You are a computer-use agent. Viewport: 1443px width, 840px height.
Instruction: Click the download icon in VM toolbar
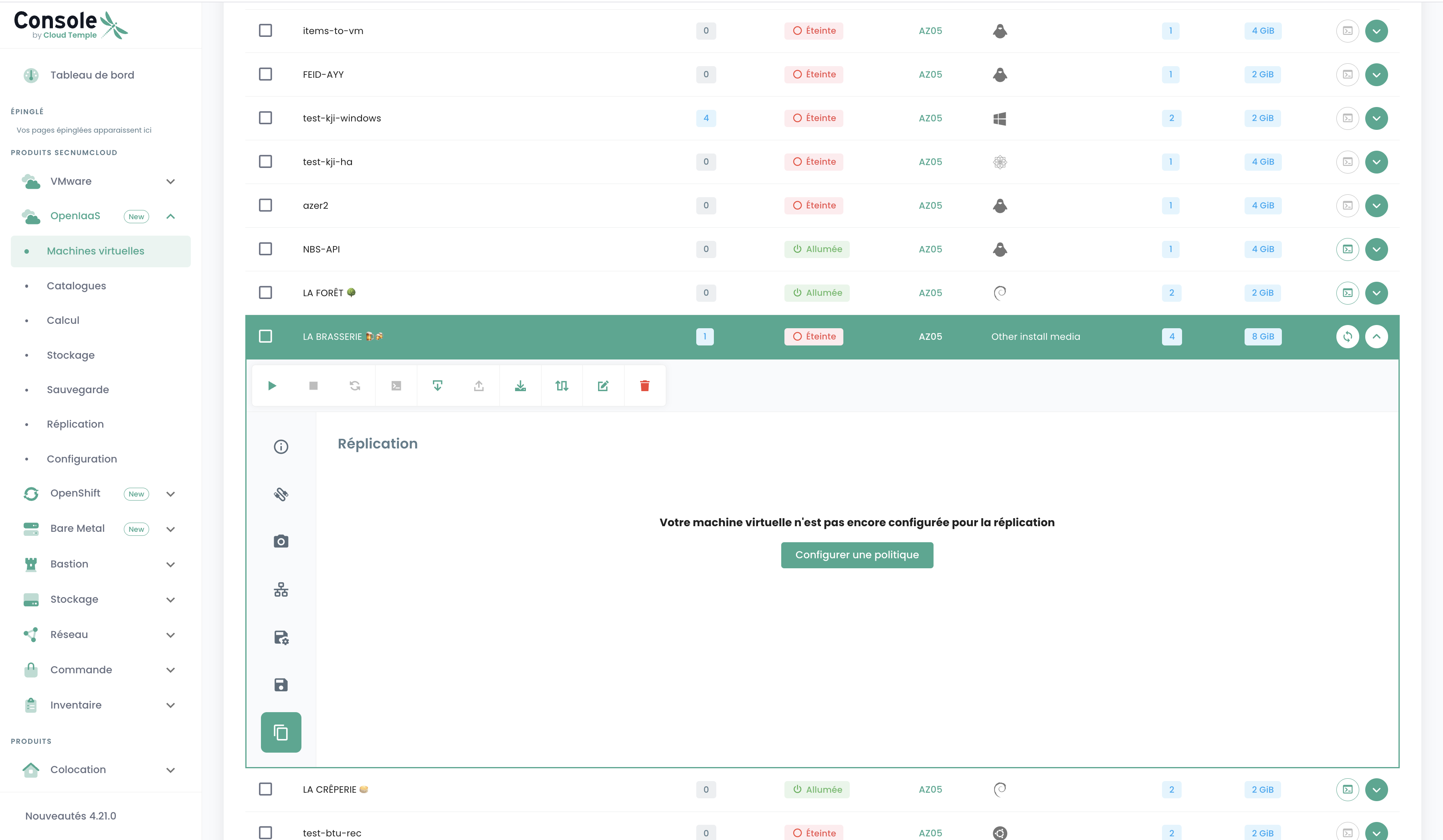point(520,386)
